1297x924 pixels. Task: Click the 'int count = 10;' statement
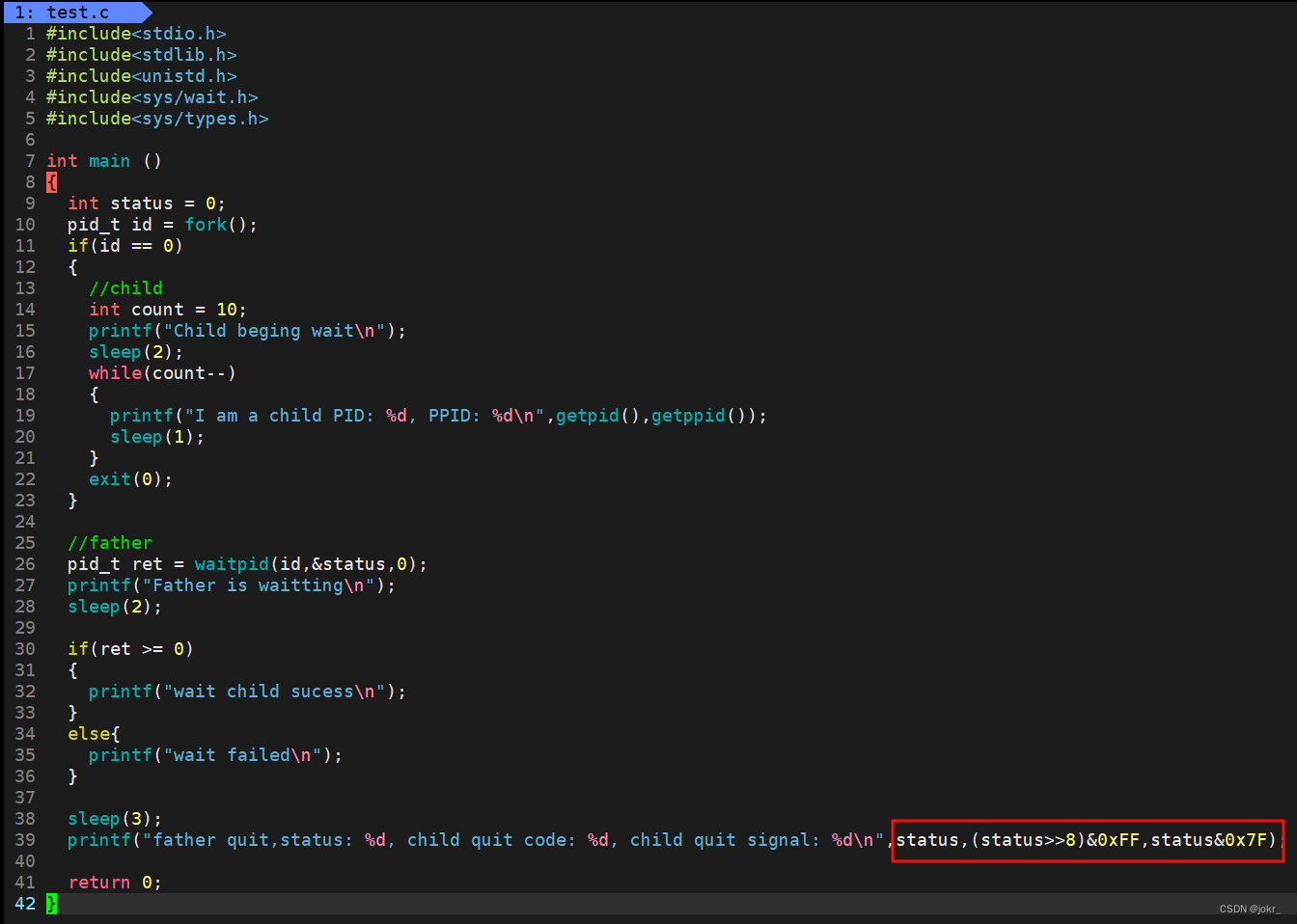pos(168,310)
